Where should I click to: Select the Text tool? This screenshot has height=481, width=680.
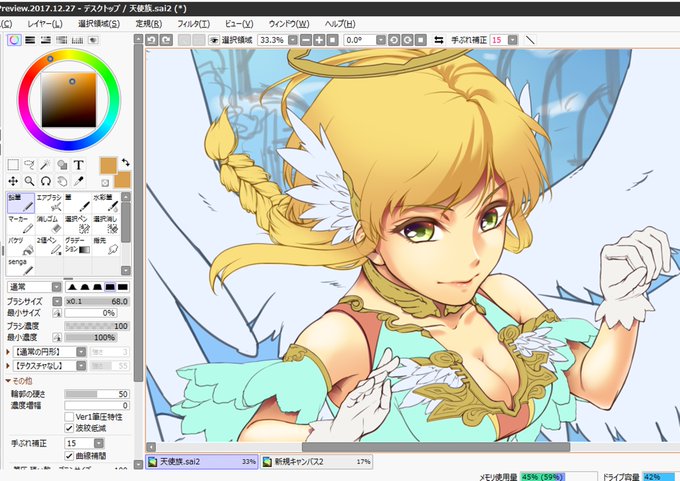point(78,165)
